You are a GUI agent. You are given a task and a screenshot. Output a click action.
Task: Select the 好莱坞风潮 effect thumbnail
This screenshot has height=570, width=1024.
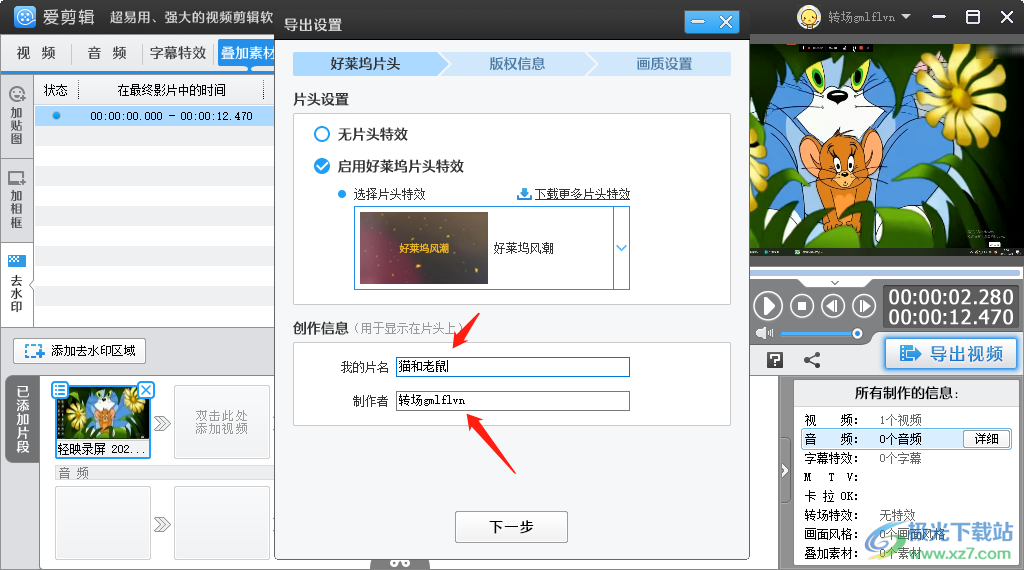tap(424, 248)
